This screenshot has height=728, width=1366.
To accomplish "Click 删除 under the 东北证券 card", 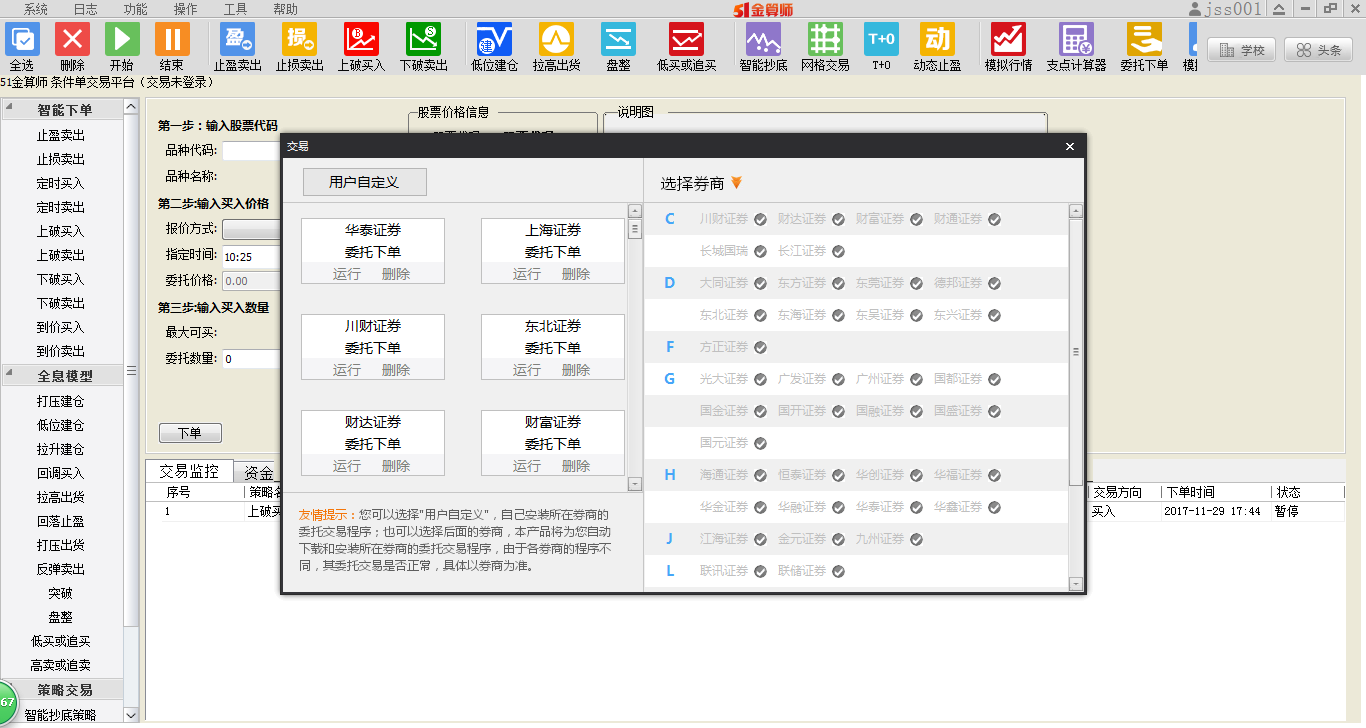I will (576, 370).
